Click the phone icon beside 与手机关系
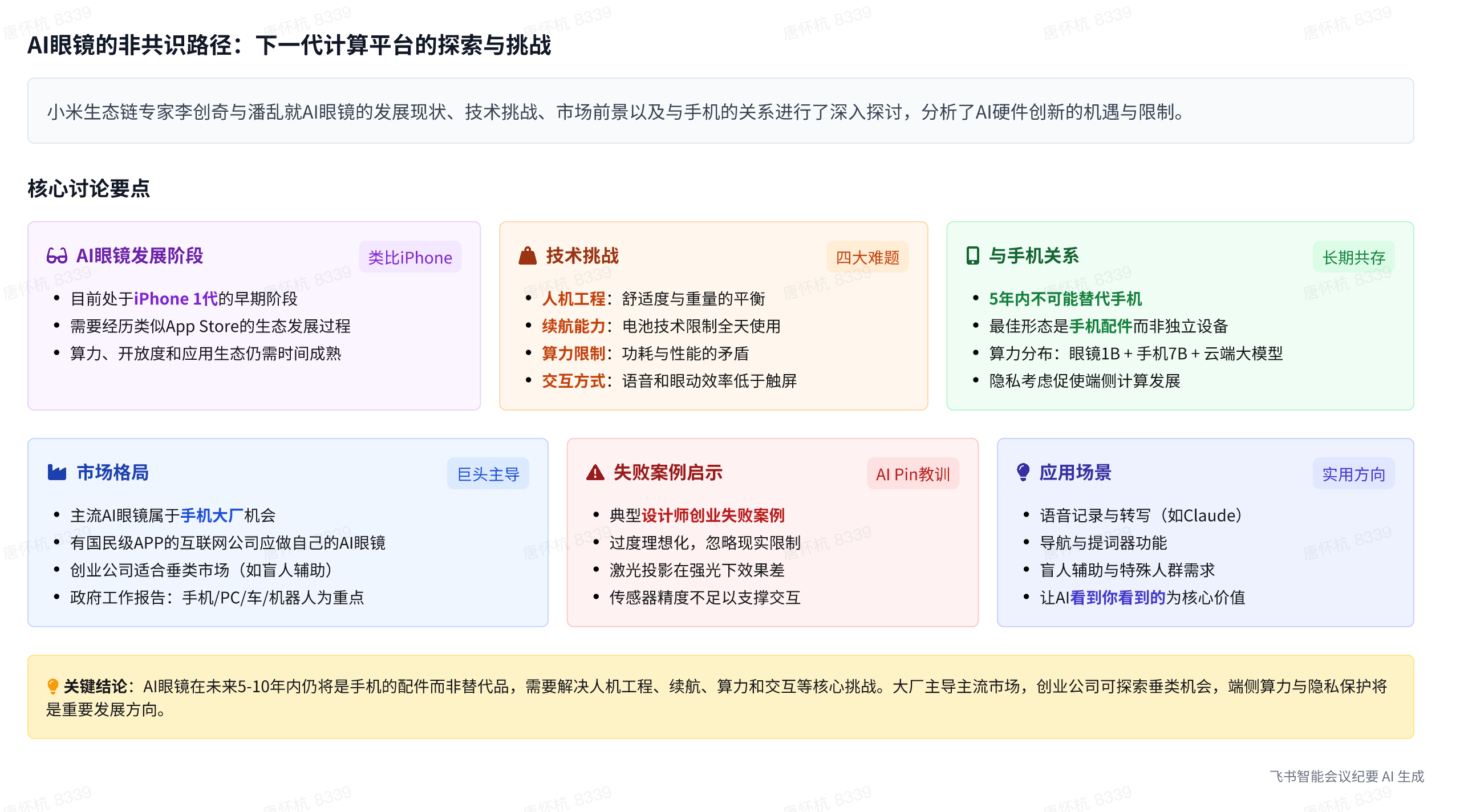The height and width of the screenshot is (812, 1460). click(x=972, y=256)
